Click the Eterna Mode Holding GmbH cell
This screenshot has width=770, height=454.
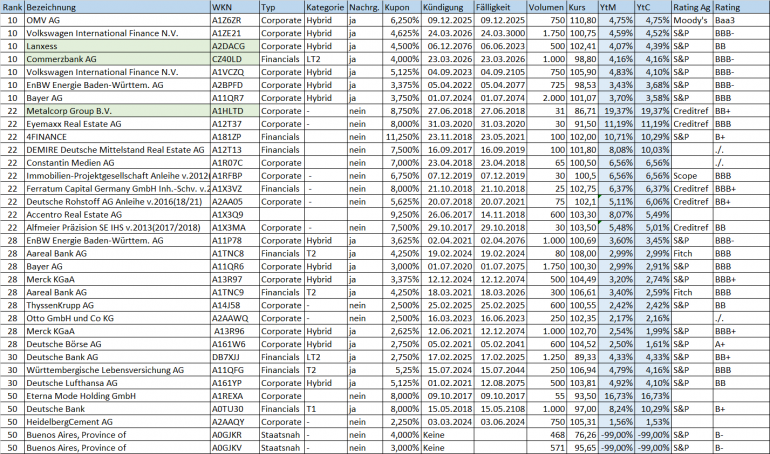tap(117, 396)
